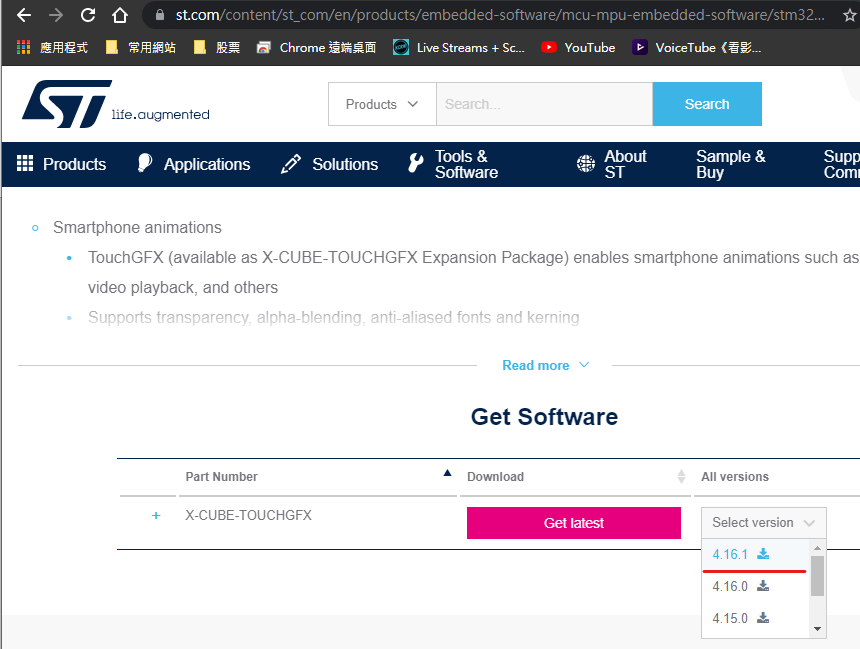Open the Sample & Buy menu
The image size is (860, 649).
pyautogui.click(x=731, y=164)
